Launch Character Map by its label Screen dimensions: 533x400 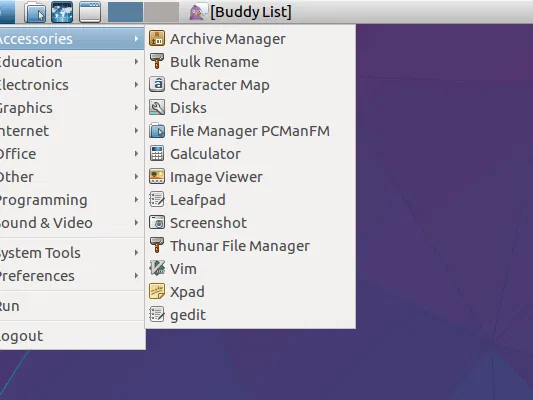click(220, 85)
